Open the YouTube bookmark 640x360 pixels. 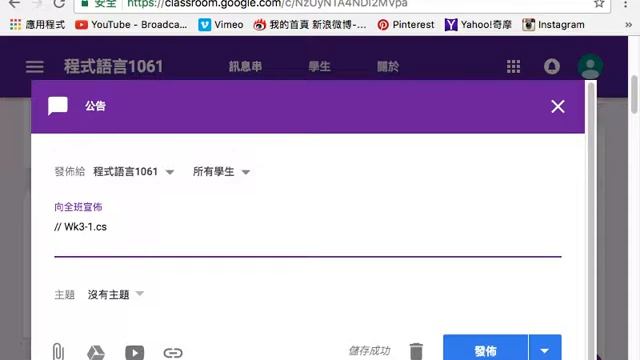[131, 25]
